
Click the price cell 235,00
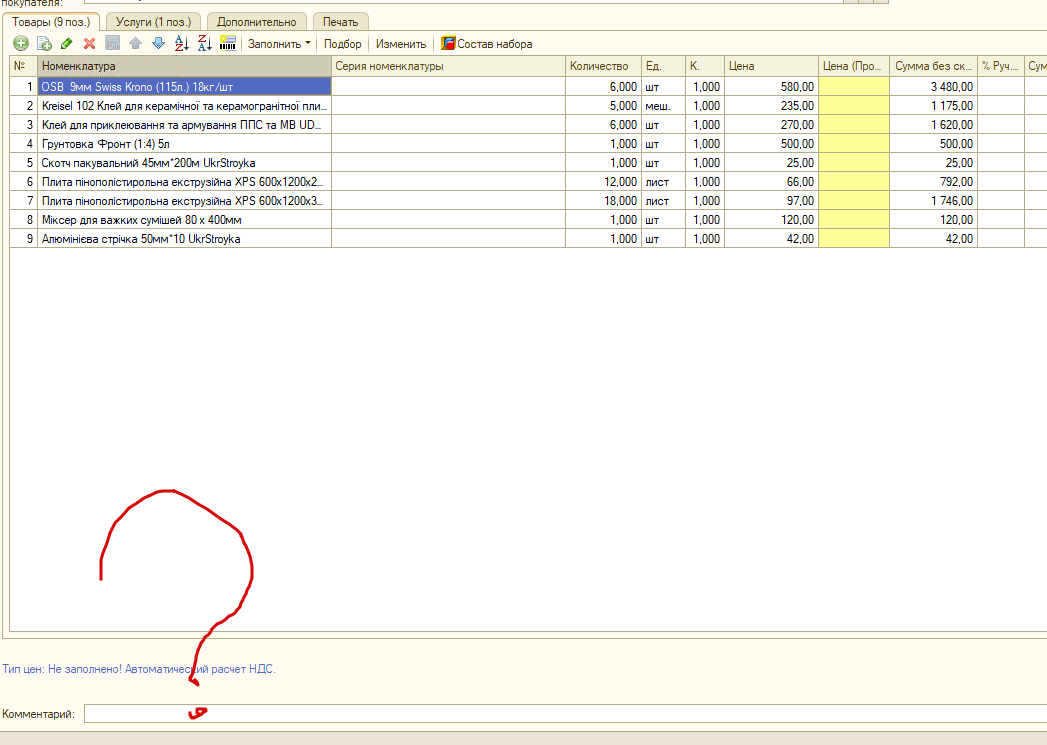[x=771, y=105]
